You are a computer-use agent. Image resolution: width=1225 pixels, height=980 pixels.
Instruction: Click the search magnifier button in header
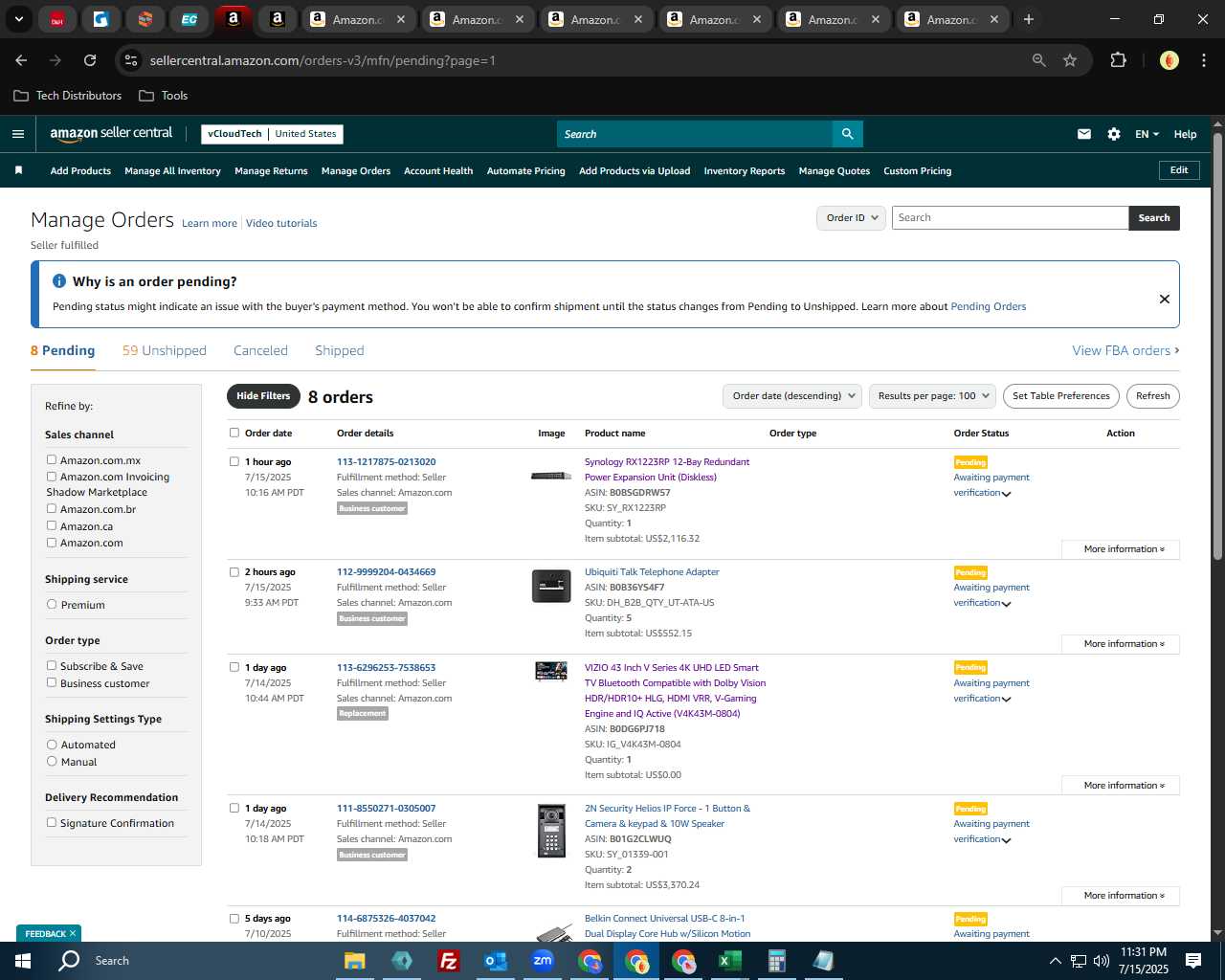(x=847, y=134)
